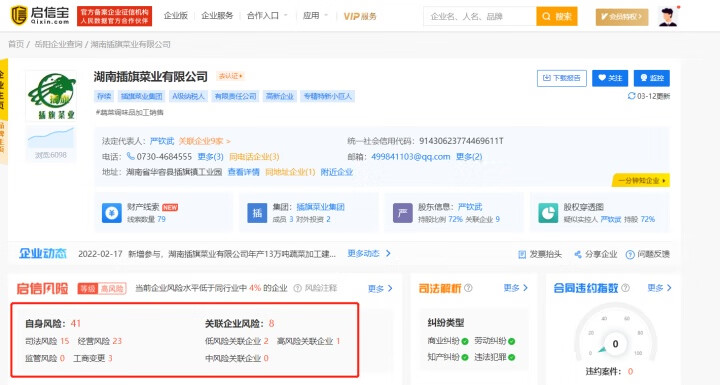Open 同地址企业(1) link

(x=290, y=172)
